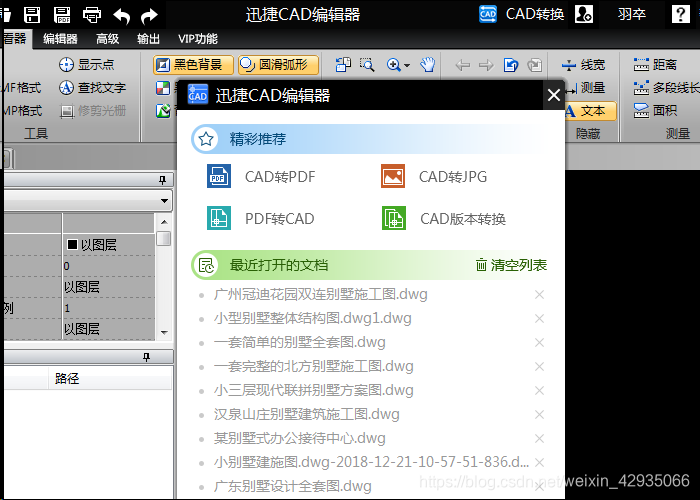The width and height of the screenshot is (700, 500).
Task: Open CAD转JPG conversion
Action: pyautogui.click(x=434, y=176)
